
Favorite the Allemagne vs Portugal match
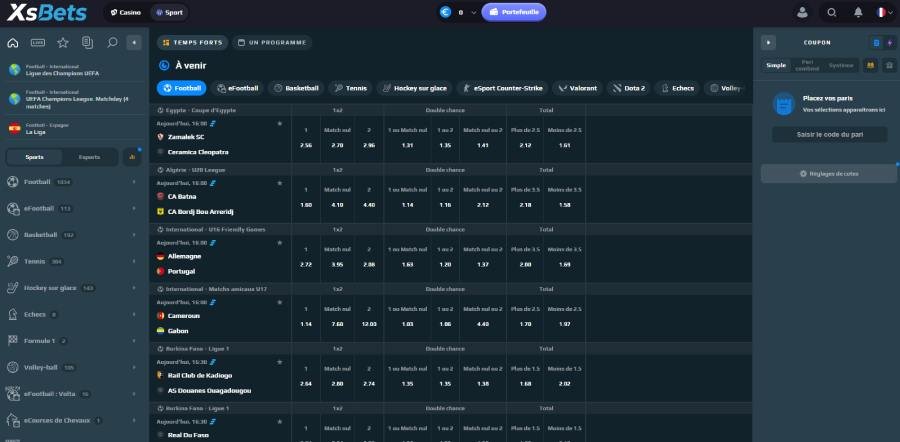click(280, 243)
